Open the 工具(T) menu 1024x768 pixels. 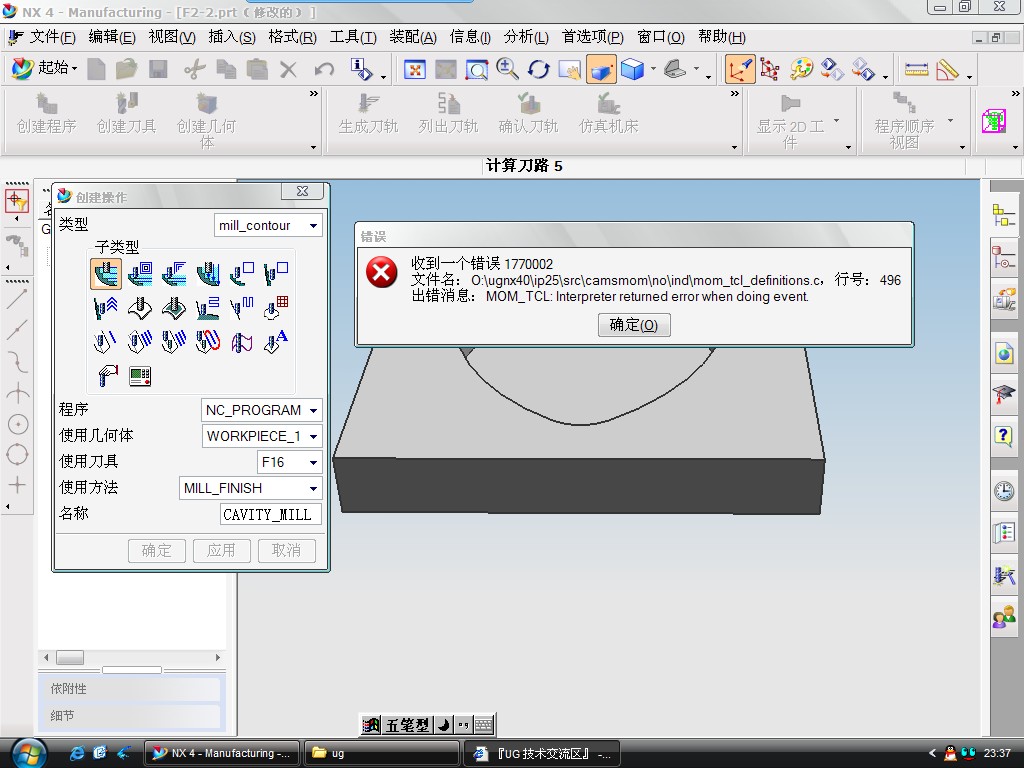353,37
